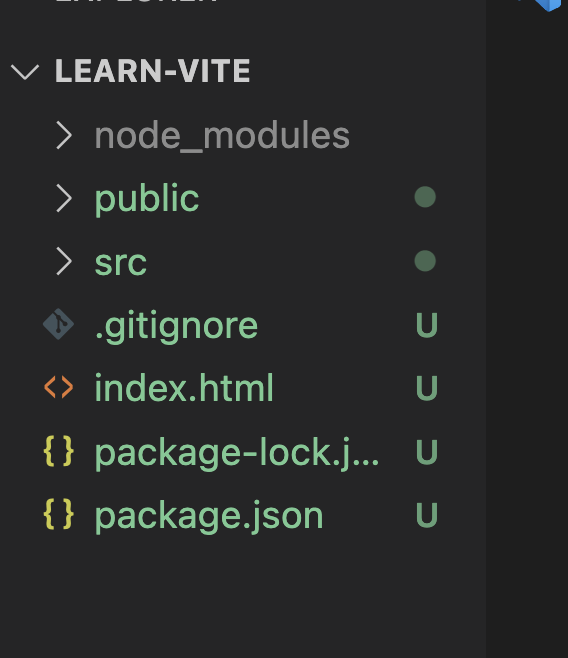This screenshot has height=658, width=568.
Task: Click the green change dot for src
Action: (425, 261)
